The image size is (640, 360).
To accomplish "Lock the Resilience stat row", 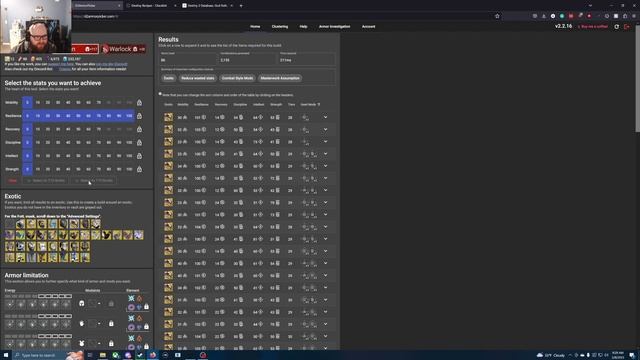I will click(x=139, y=116).
